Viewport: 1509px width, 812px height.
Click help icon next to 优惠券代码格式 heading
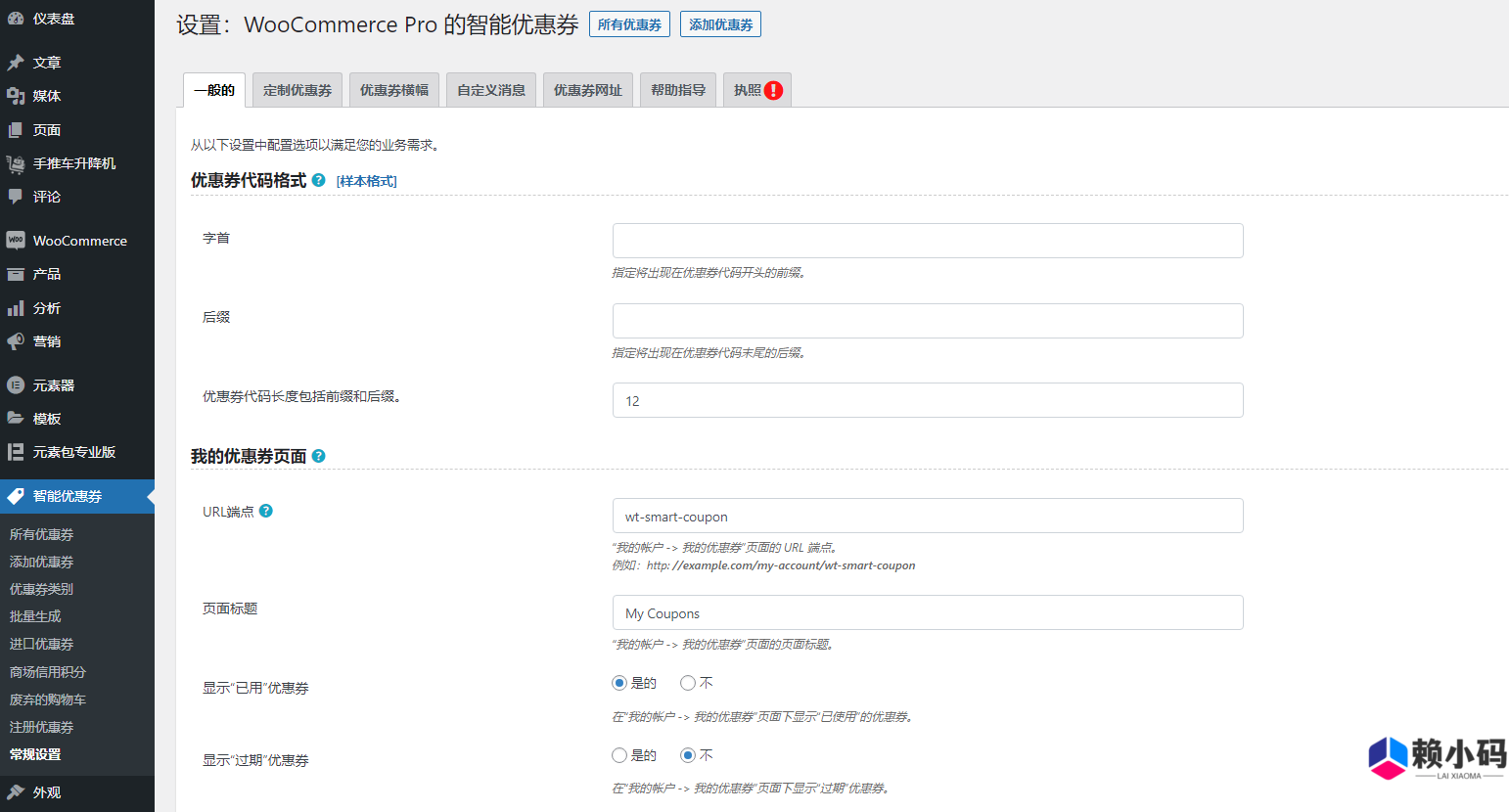coord(318,180)
